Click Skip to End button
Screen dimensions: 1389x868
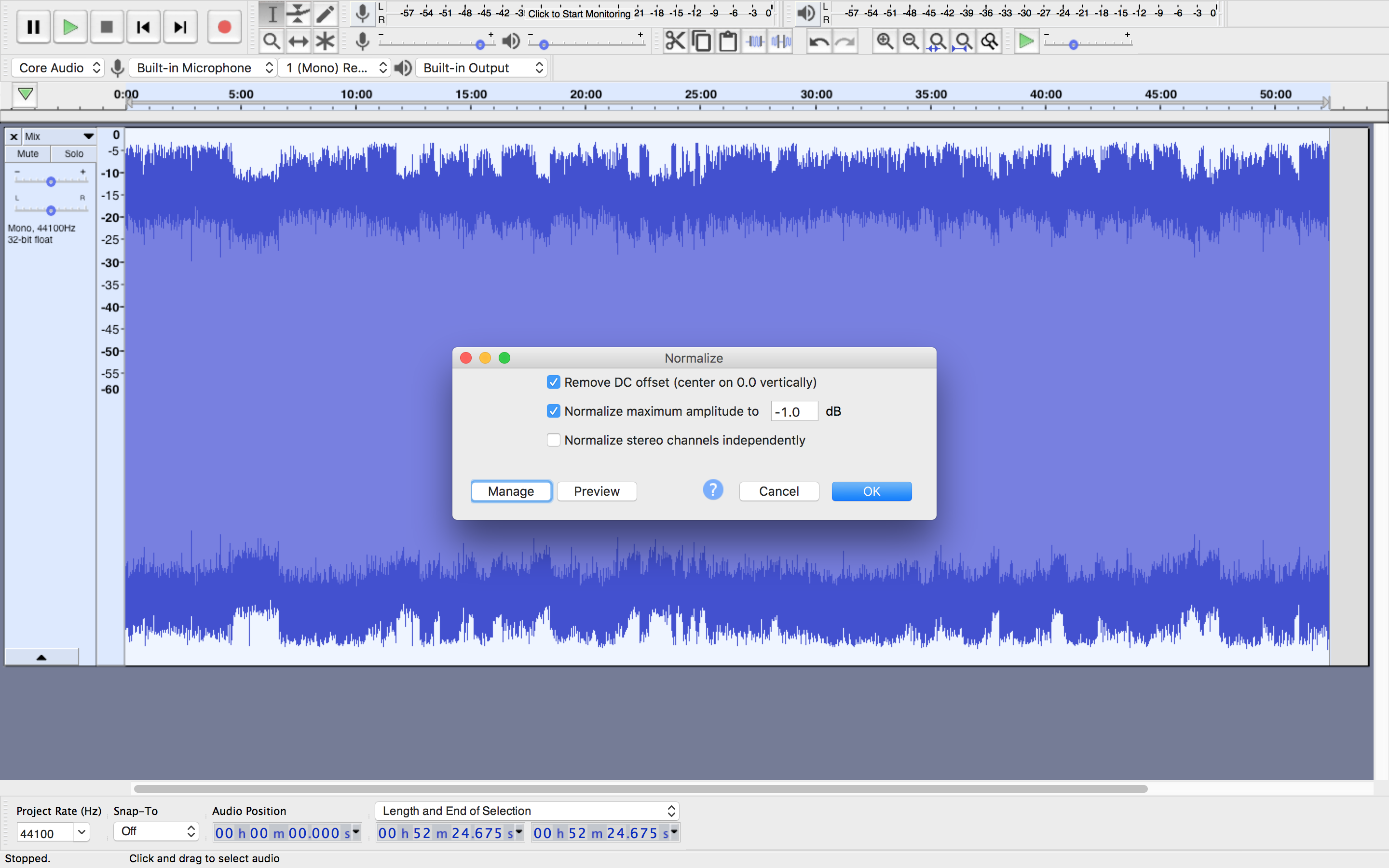[x=180, y=27]
